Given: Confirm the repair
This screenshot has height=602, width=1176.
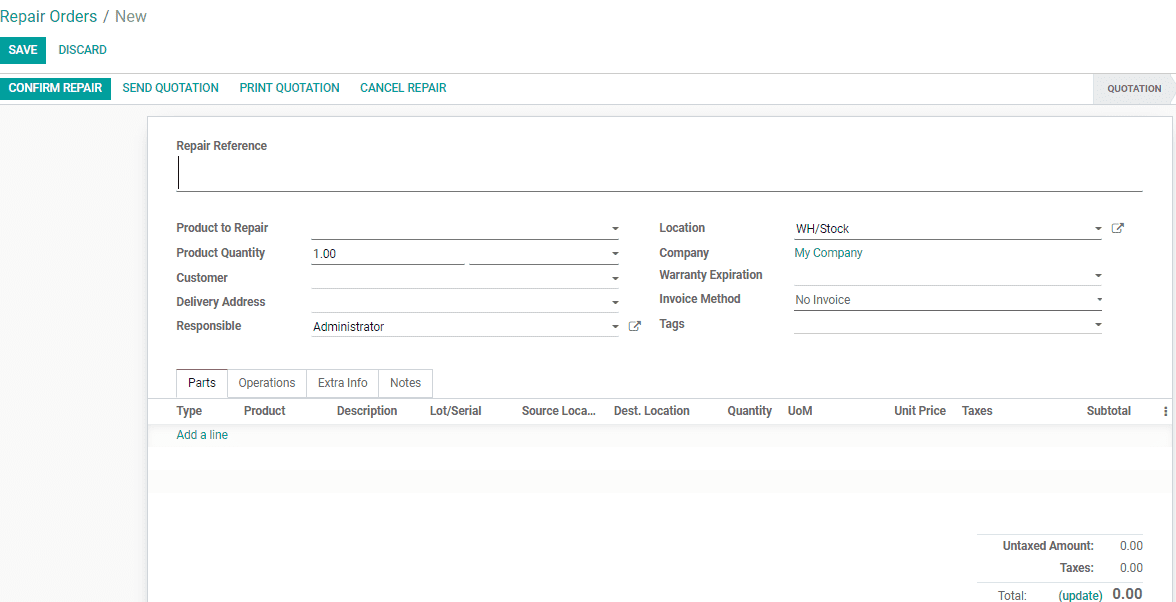Looking at the screenshot, I should [x=55, y=88].
